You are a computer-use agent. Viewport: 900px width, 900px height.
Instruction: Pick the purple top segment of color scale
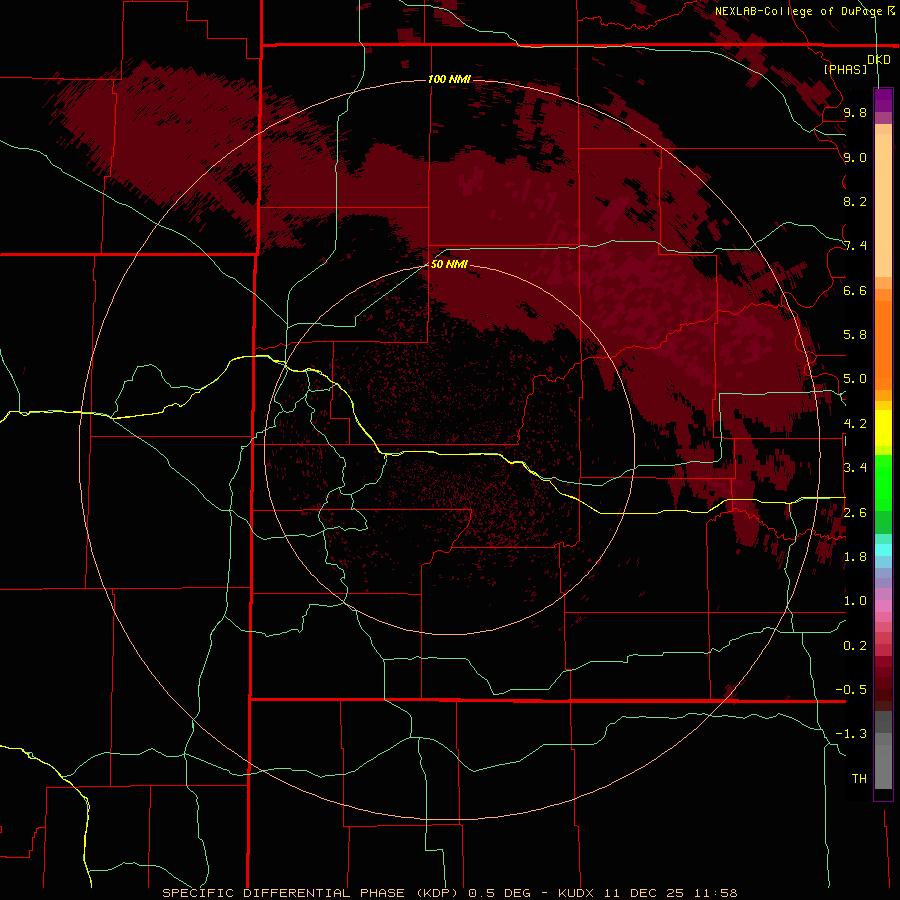point(883,100)
